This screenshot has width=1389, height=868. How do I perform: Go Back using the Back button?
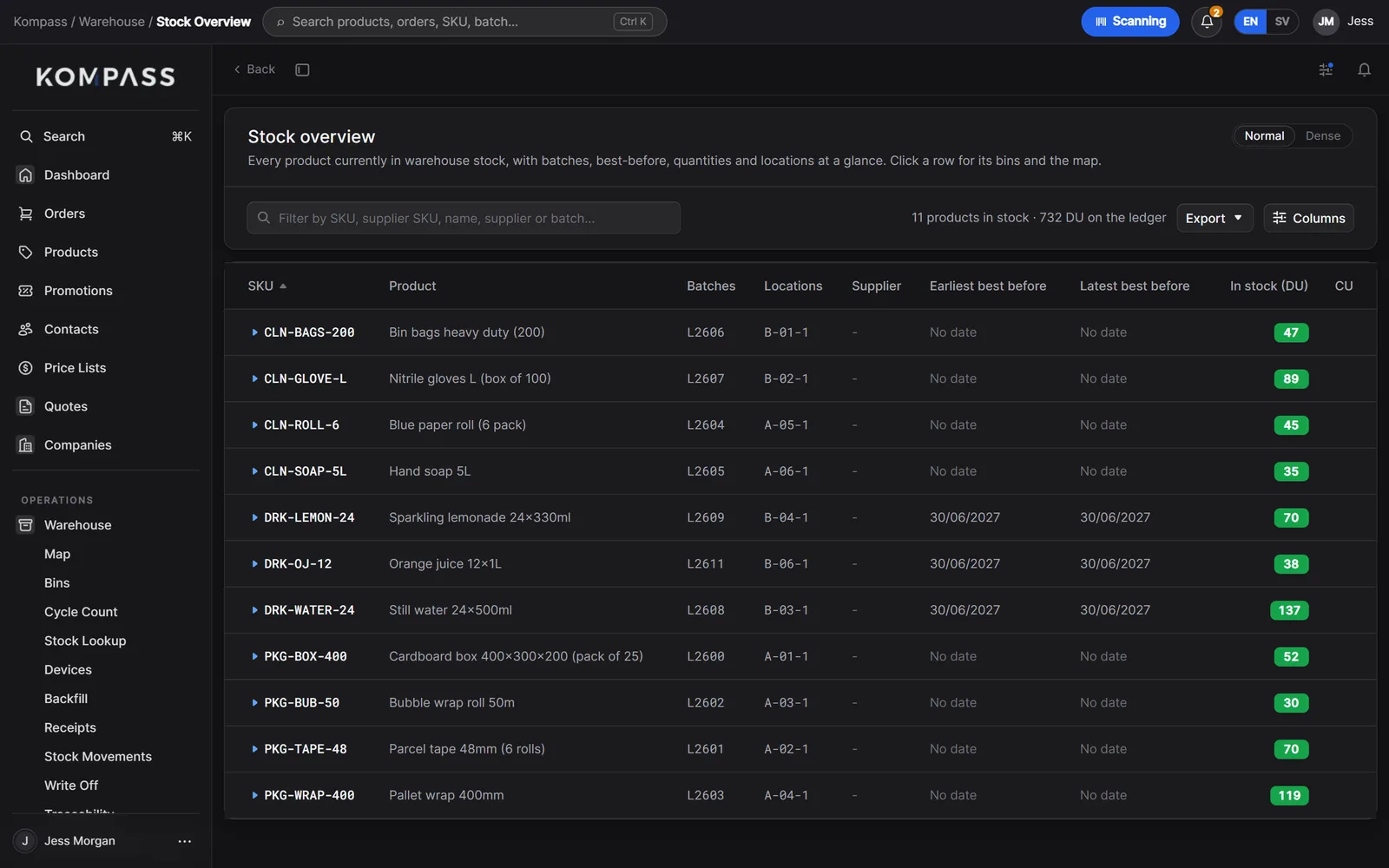click(254, 69)
